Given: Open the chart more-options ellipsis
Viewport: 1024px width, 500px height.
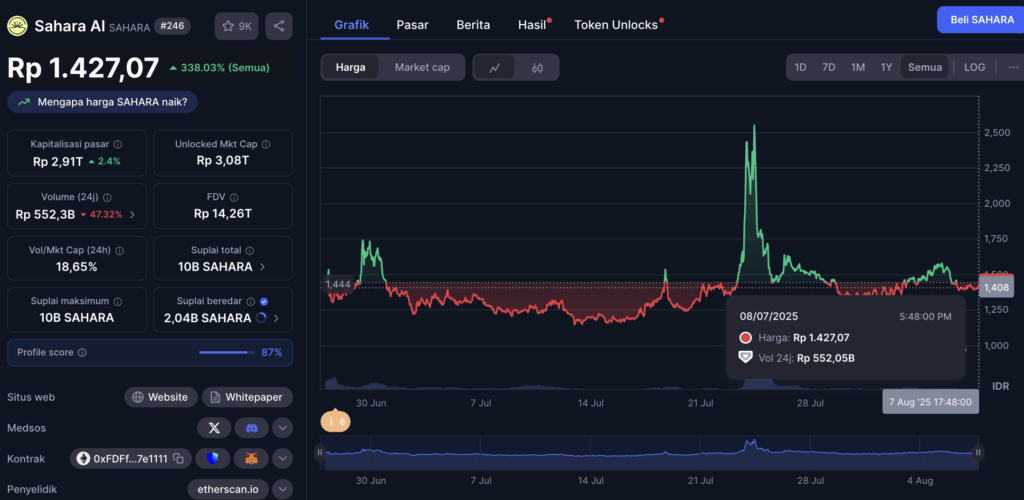Looking at the screenshot, I should click(x=1012, y=67).
